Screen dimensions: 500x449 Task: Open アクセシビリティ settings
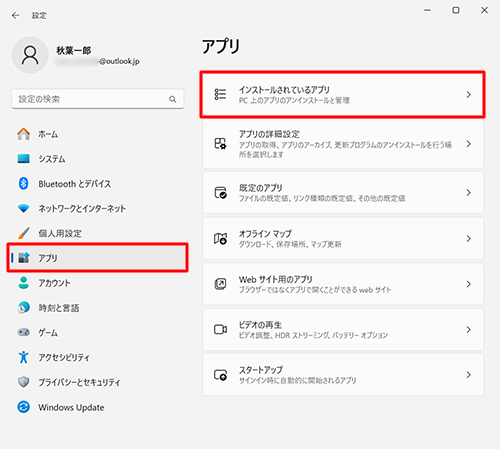(97, 357)
